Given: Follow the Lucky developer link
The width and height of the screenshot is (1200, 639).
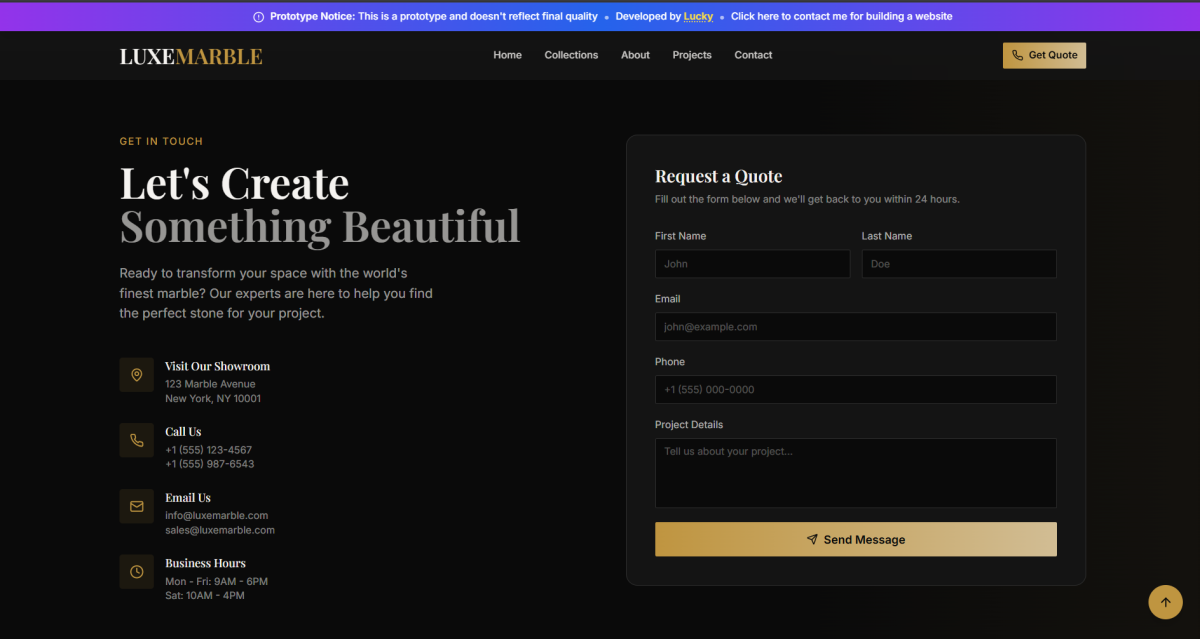Looking at the screenshot, I should [x=698, y=17].
